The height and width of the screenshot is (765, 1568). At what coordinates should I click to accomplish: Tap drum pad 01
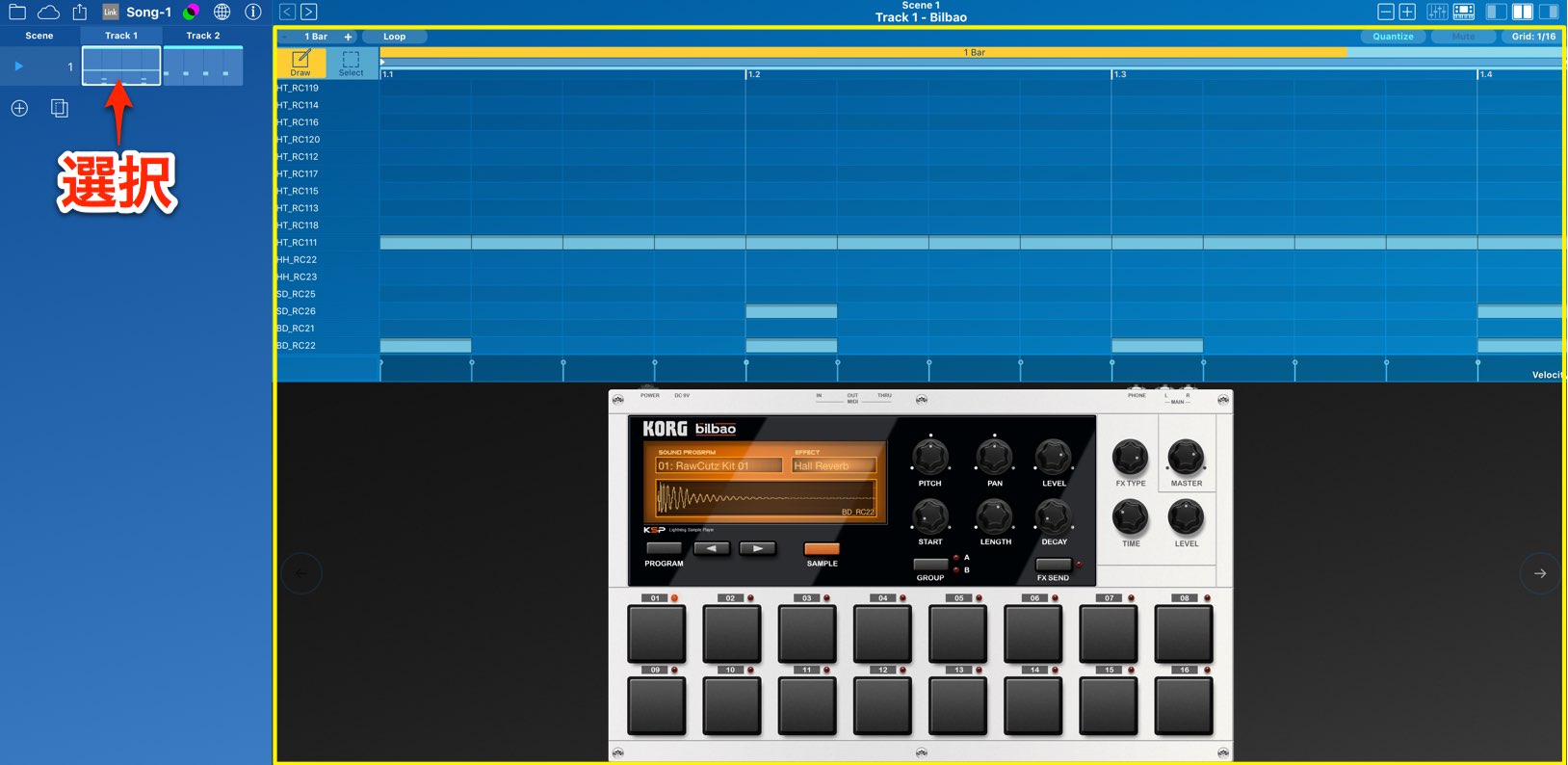coord(657,633)
